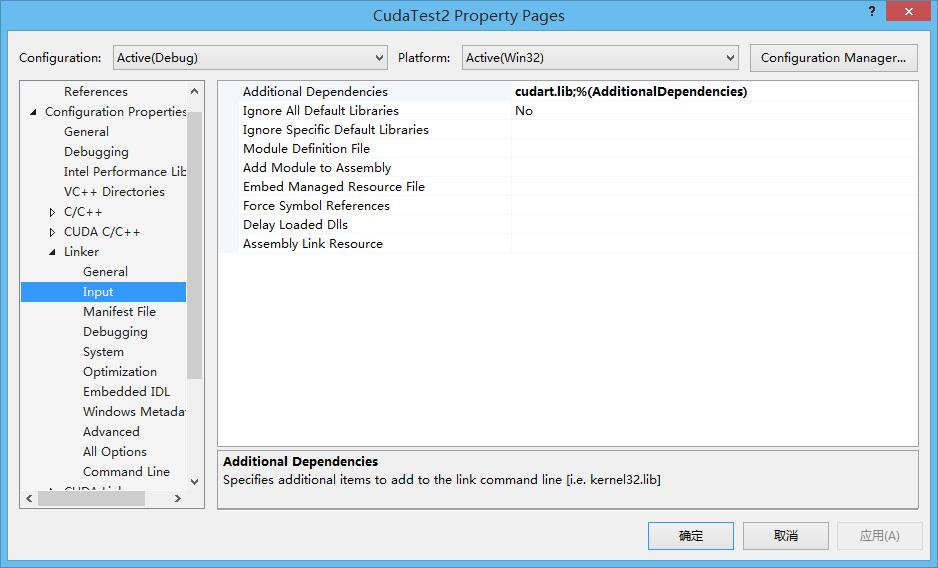Viewport: 938px width, 568px height.
Task: Select Optimization under Linker
Action: [x=120, y=372]
